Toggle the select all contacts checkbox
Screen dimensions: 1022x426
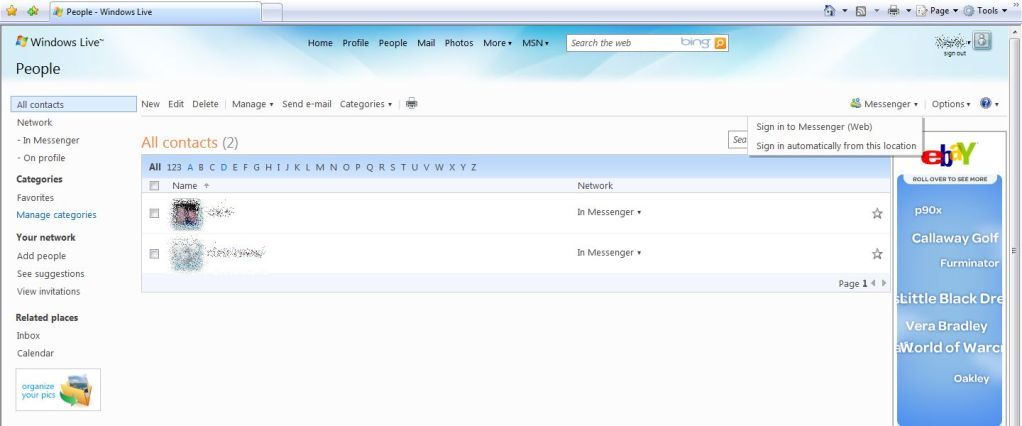pos(154,186)
